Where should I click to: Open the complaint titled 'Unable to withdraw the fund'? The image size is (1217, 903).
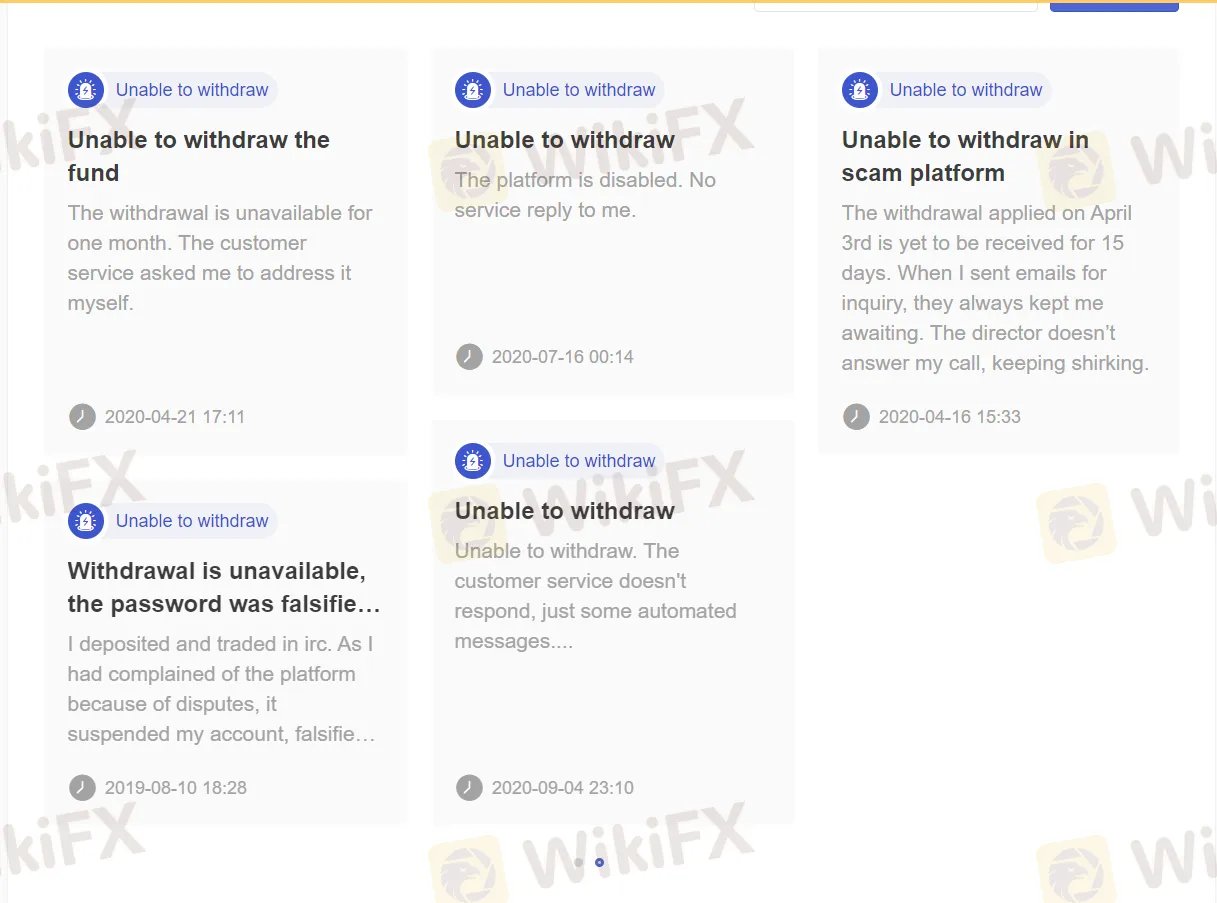click(x=198, y=156)
